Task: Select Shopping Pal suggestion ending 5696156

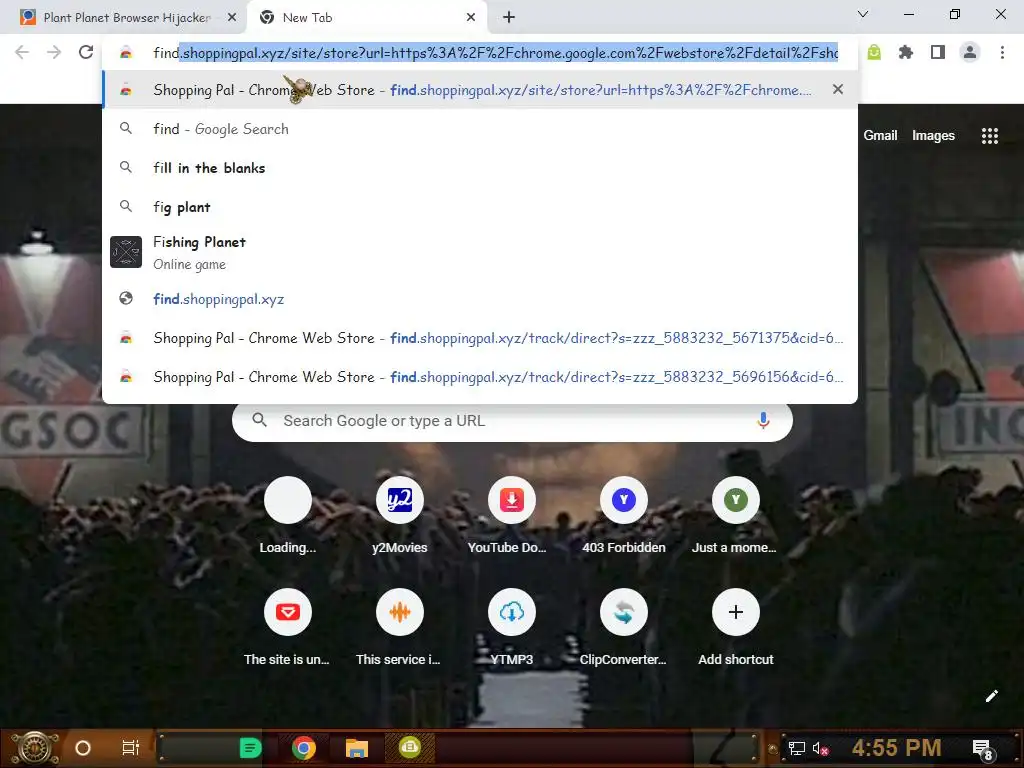Action: (480, 377)
